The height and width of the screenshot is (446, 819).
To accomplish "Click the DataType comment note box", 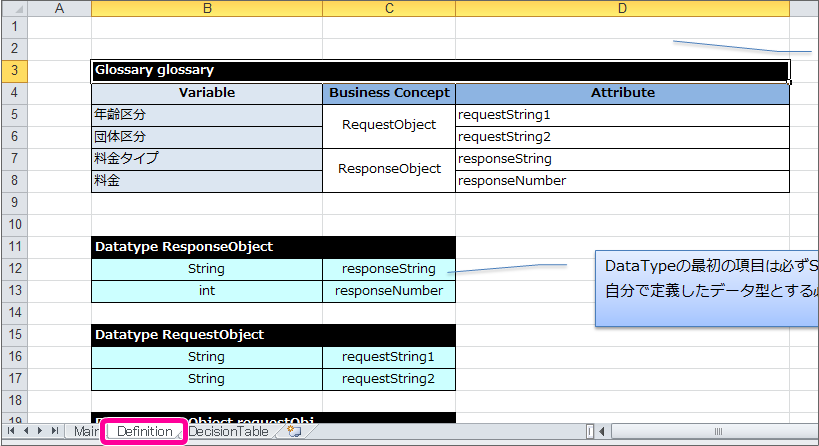I will (x=708, y=288).
